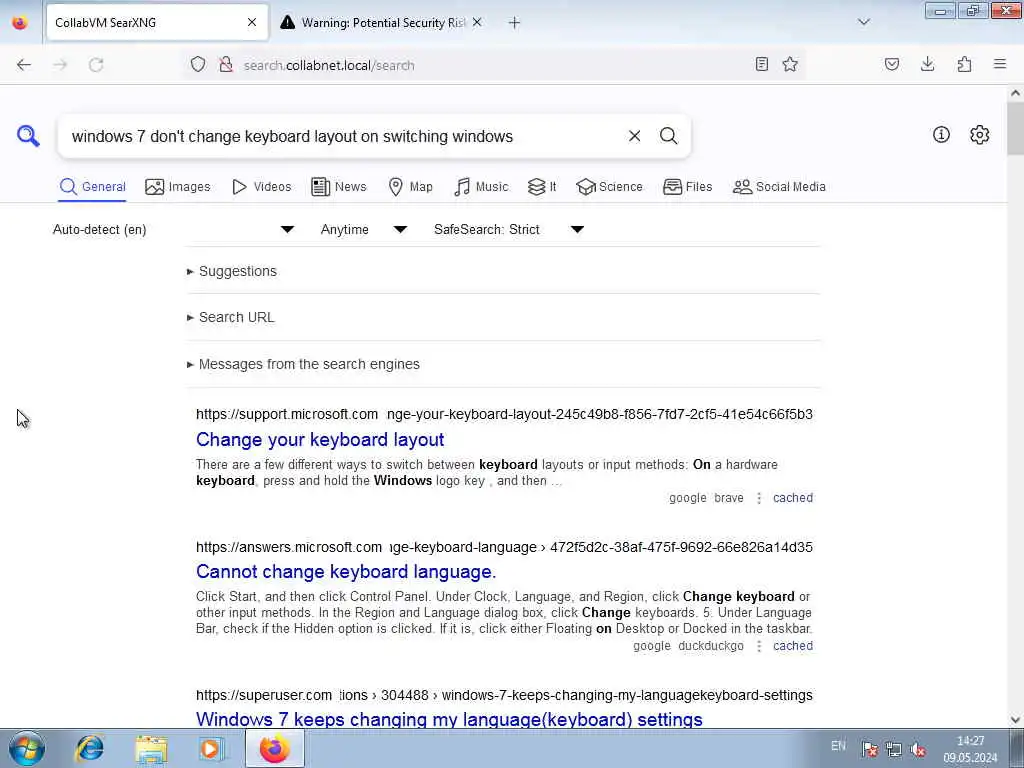Reload the page with the refresh icon
The height and width of the screenshot is (768, 1024).
tap(96, 65)
